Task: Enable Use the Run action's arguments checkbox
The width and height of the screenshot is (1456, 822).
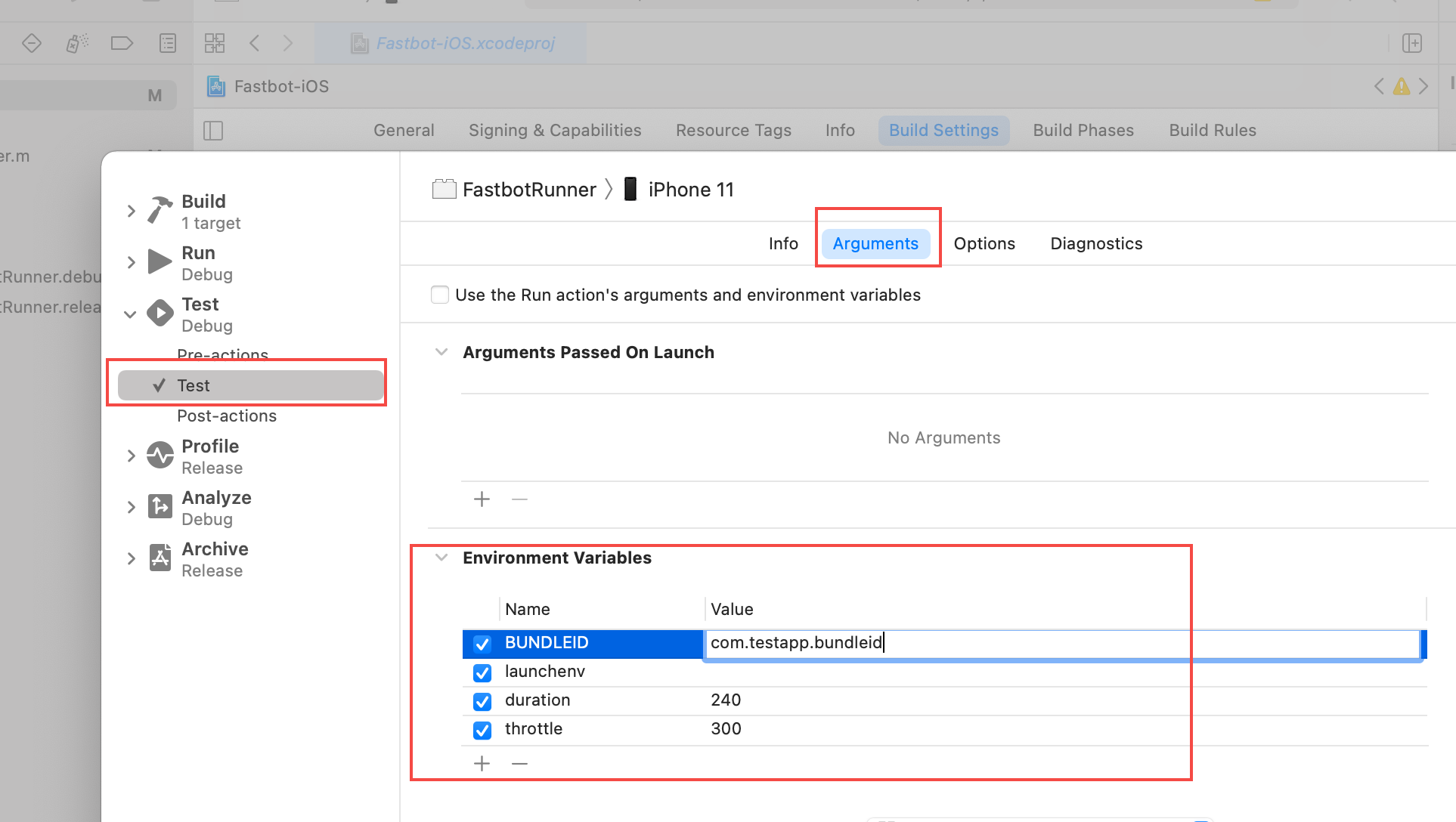Action: tap(440, 295)
